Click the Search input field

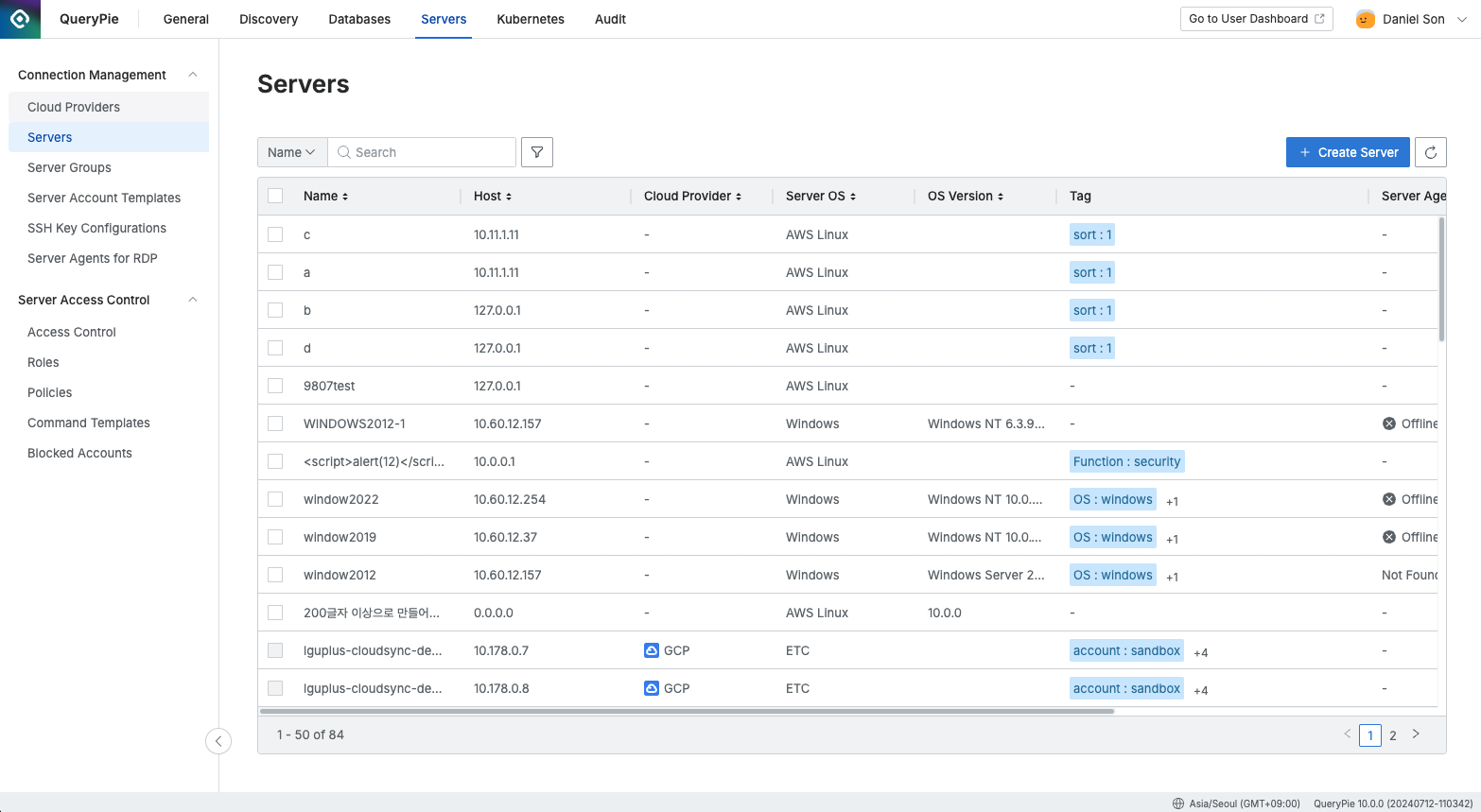coord(422,152)
